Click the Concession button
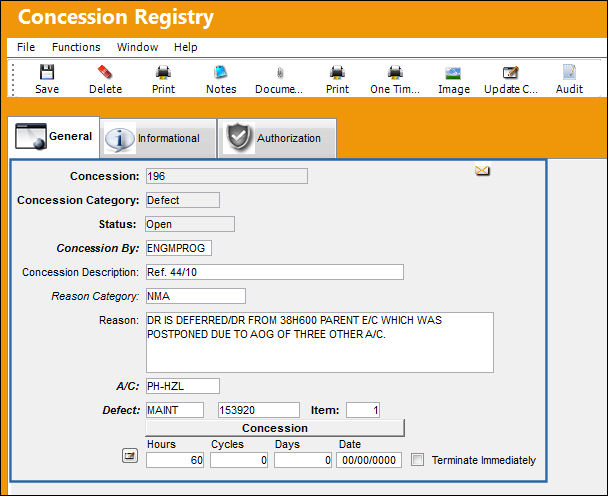The image size is (608, 496). pyautogui.click(x=275, y=428)
